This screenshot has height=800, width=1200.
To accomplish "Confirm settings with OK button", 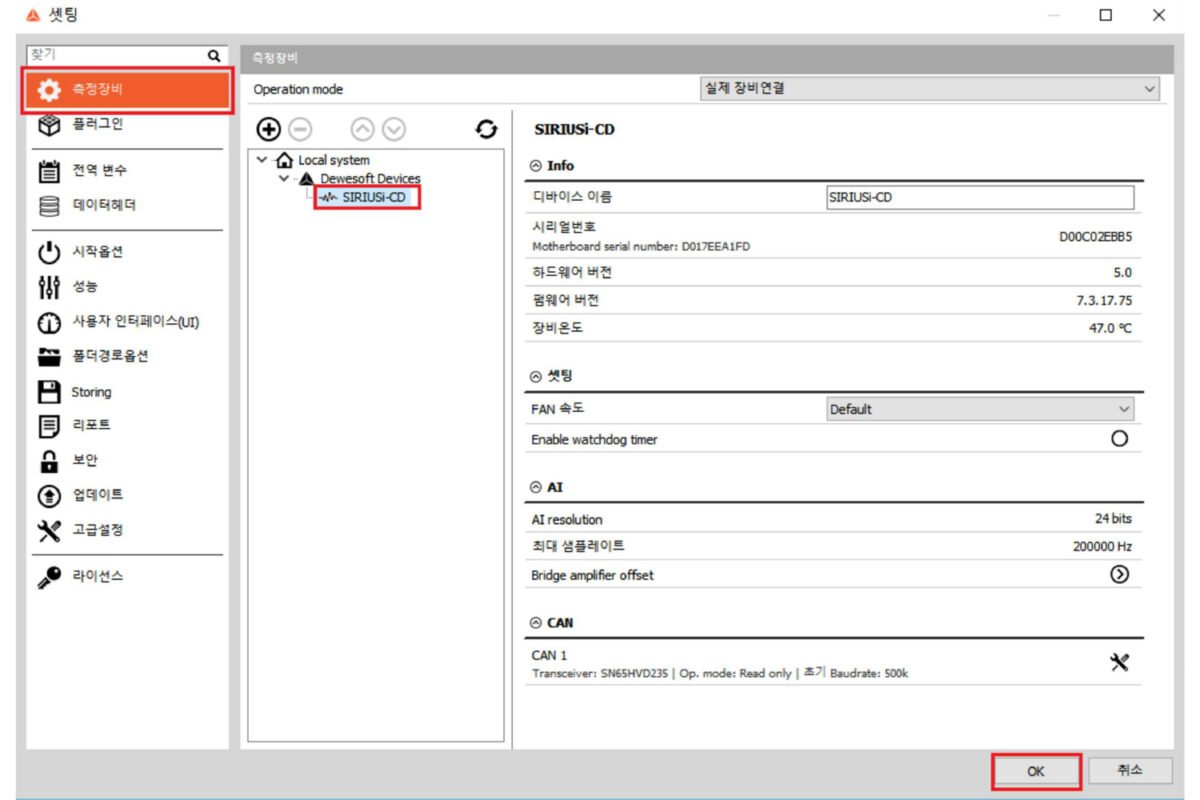I will (x=1036, y=771).
